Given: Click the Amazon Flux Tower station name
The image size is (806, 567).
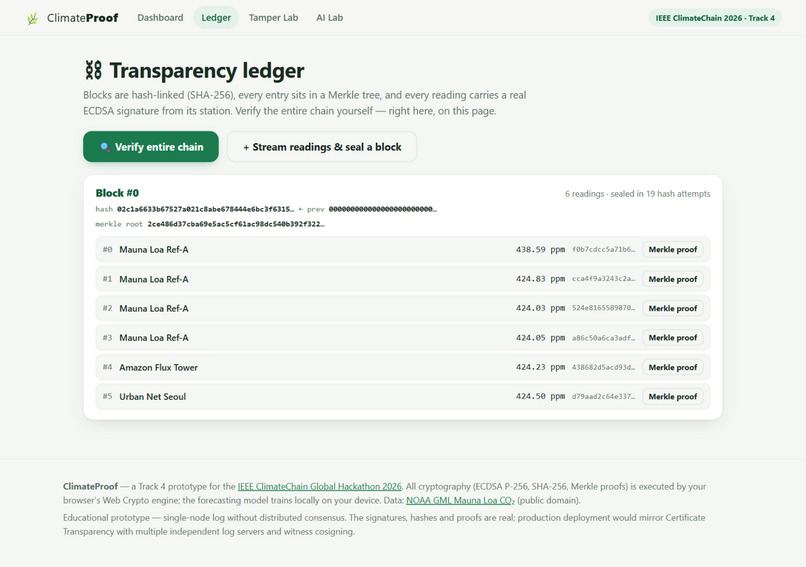Looking at the screenshot, I should [x=158, y=368].
